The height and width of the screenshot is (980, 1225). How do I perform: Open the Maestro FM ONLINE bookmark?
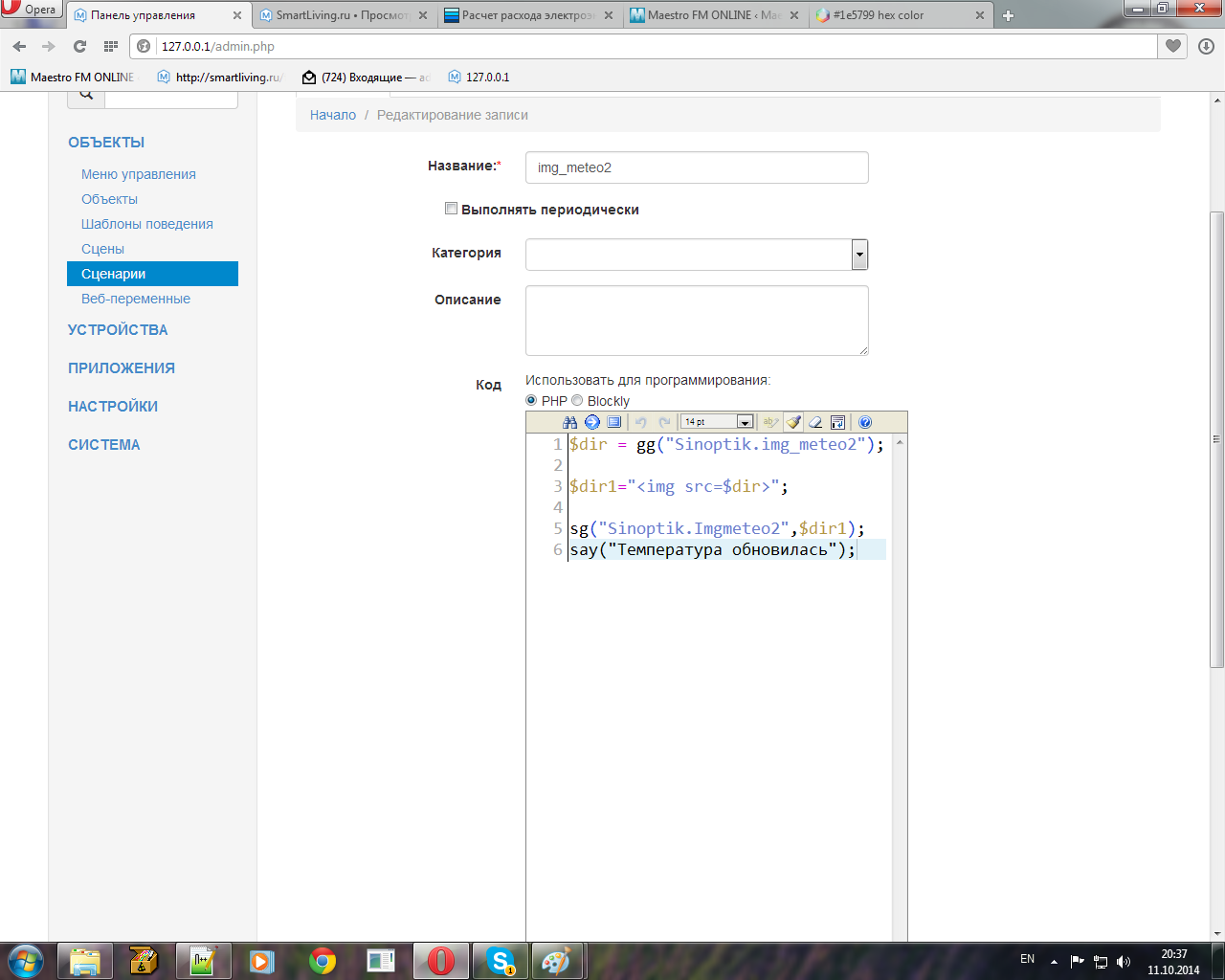[73, 78]
